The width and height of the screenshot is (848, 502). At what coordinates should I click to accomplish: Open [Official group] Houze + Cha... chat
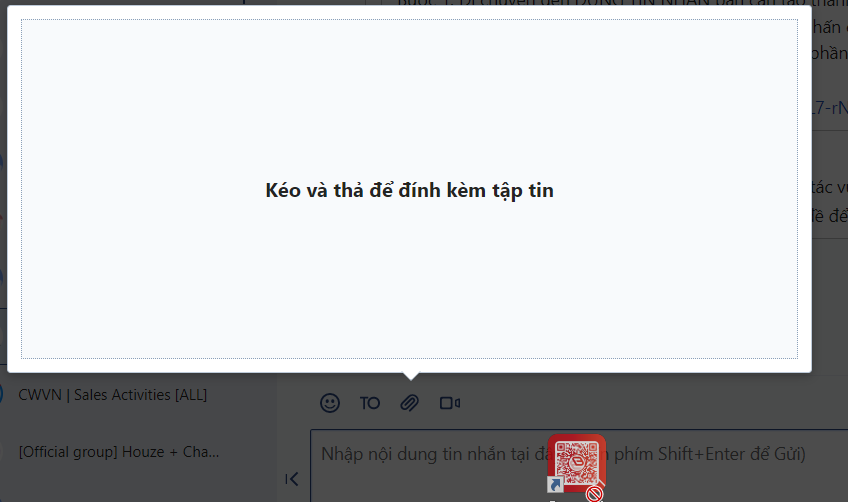click(119, 452)
